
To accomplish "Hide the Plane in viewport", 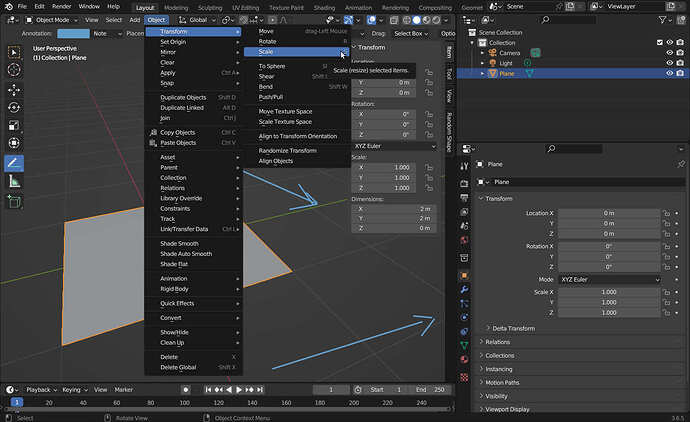I will click(x=669, y=73).
